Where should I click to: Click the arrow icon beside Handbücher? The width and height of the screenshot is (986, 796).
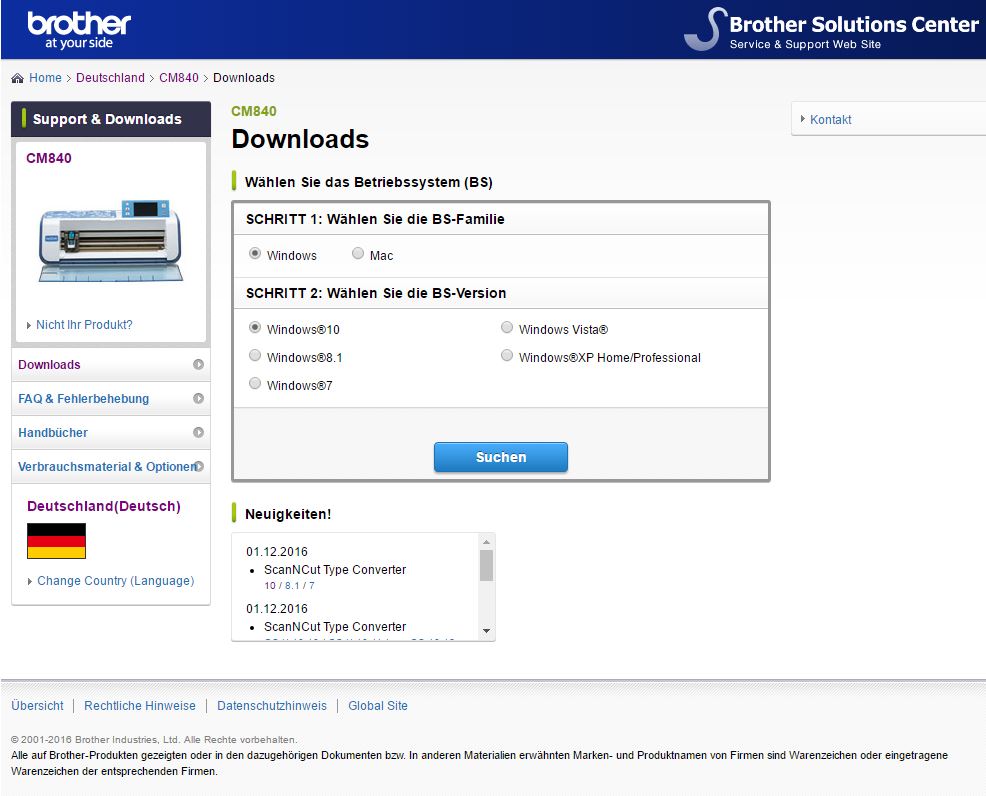(198, 433)
